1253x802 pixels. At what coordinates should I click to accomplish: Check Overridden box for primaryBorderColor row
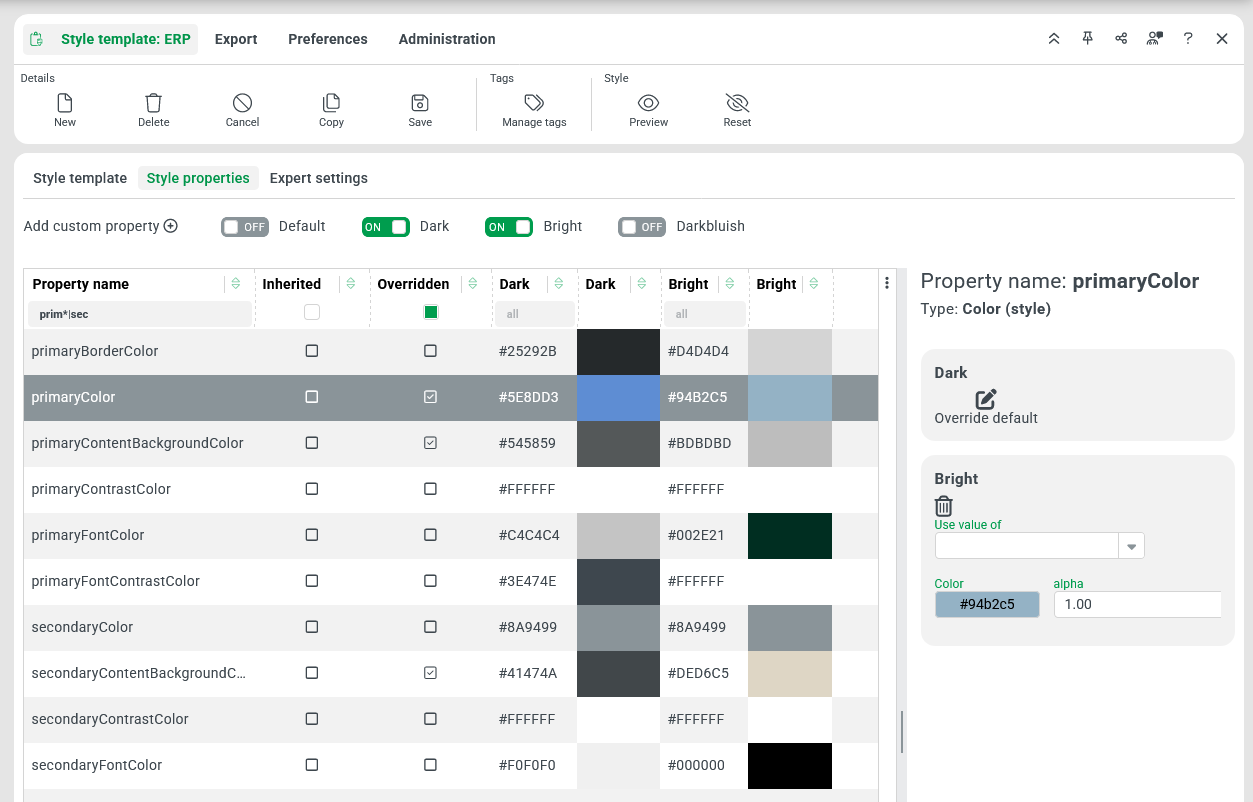point(430,351)
